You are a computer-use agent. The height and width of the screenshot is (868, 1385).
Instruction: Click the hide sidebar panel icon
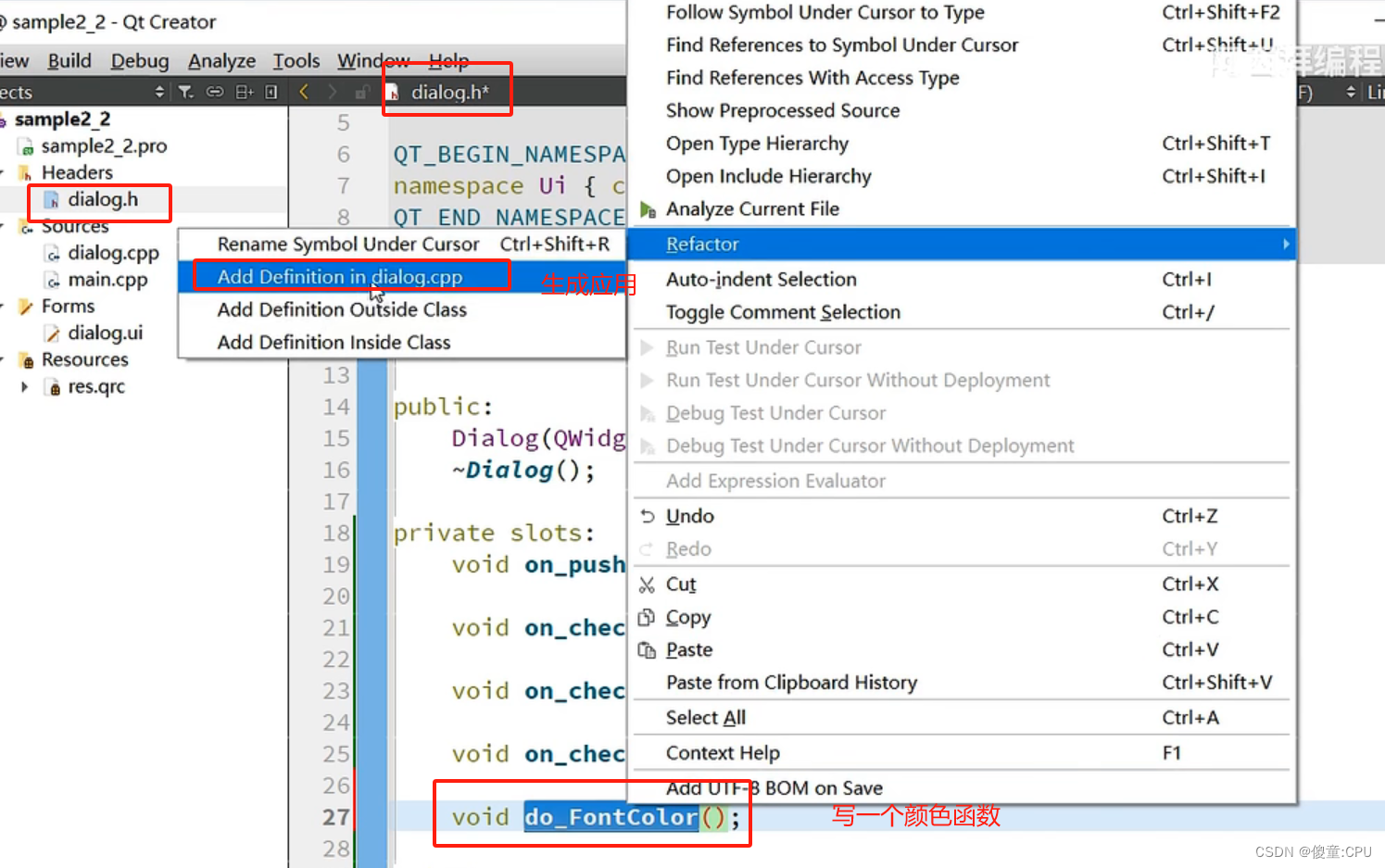pos(271,92)
